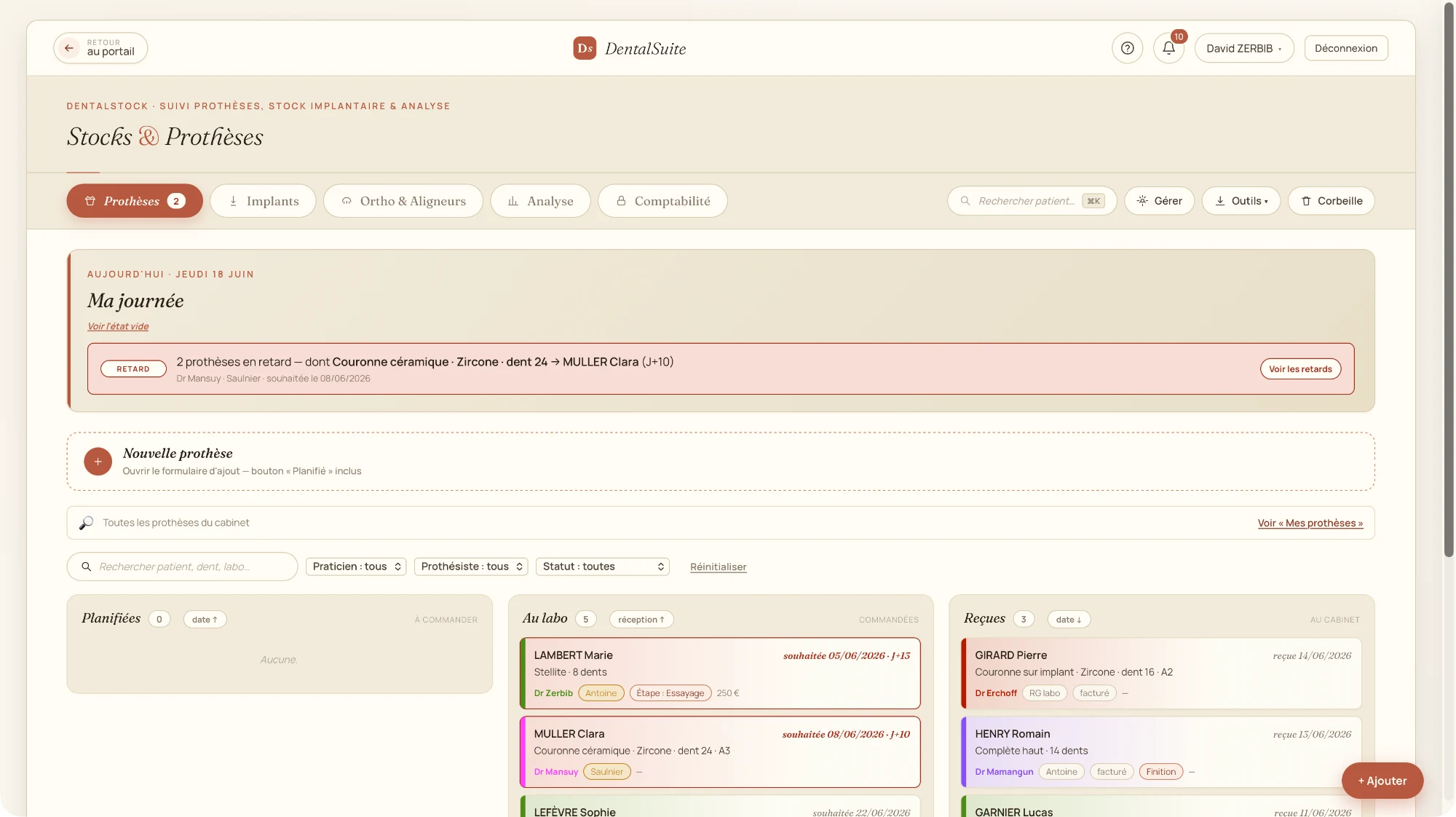The image size is (1456, 817).
Task: Click the Déconnexion button
Action: click(x=1346, y=48)
